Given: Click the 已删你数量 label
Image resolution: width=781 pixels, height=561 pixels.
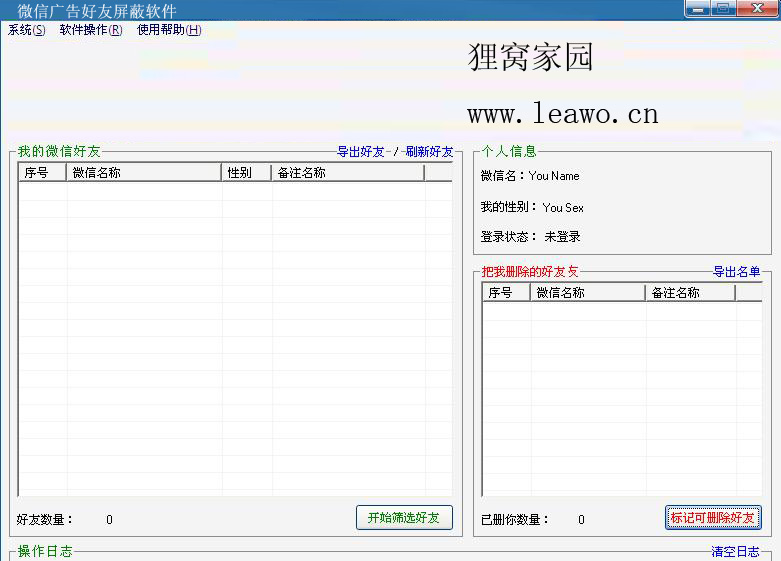Looking at the screenshot, I should [x=515, y=520].
